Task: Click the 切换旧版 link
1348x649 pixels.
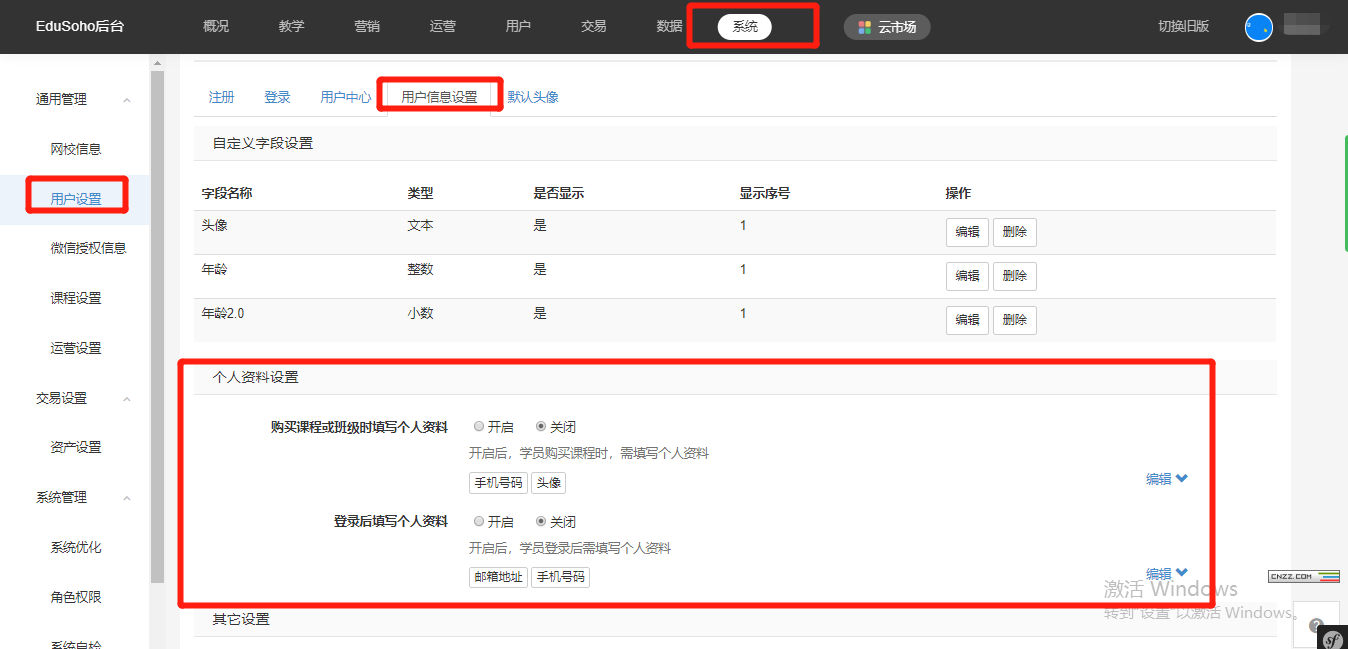Action: click(x=1183, y=27)
